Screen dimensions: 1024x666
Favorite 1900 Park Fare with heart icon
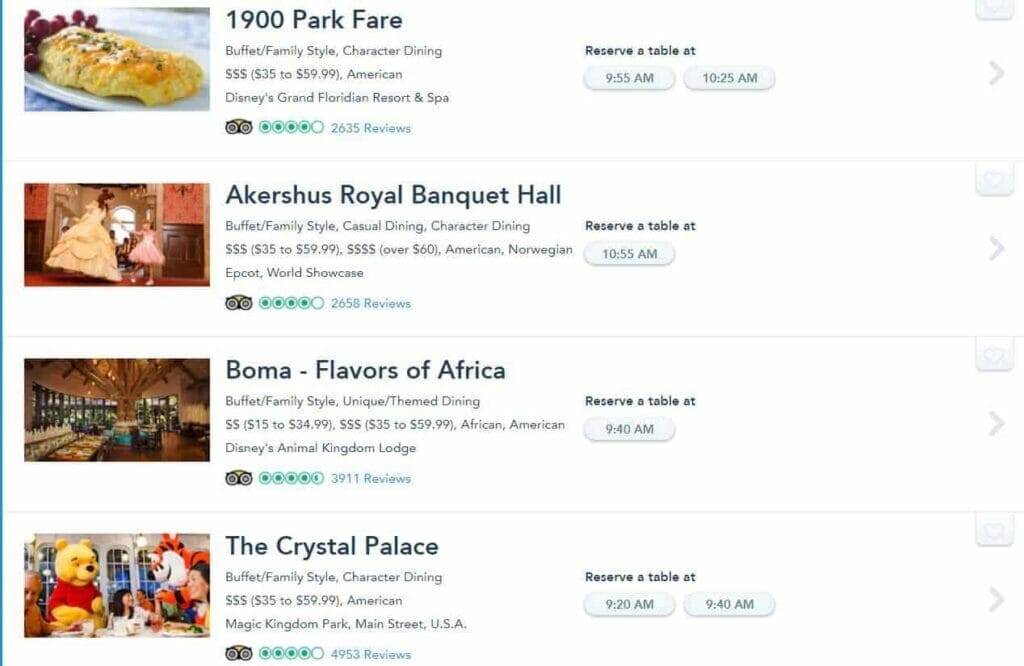click(x=994, y=8)
